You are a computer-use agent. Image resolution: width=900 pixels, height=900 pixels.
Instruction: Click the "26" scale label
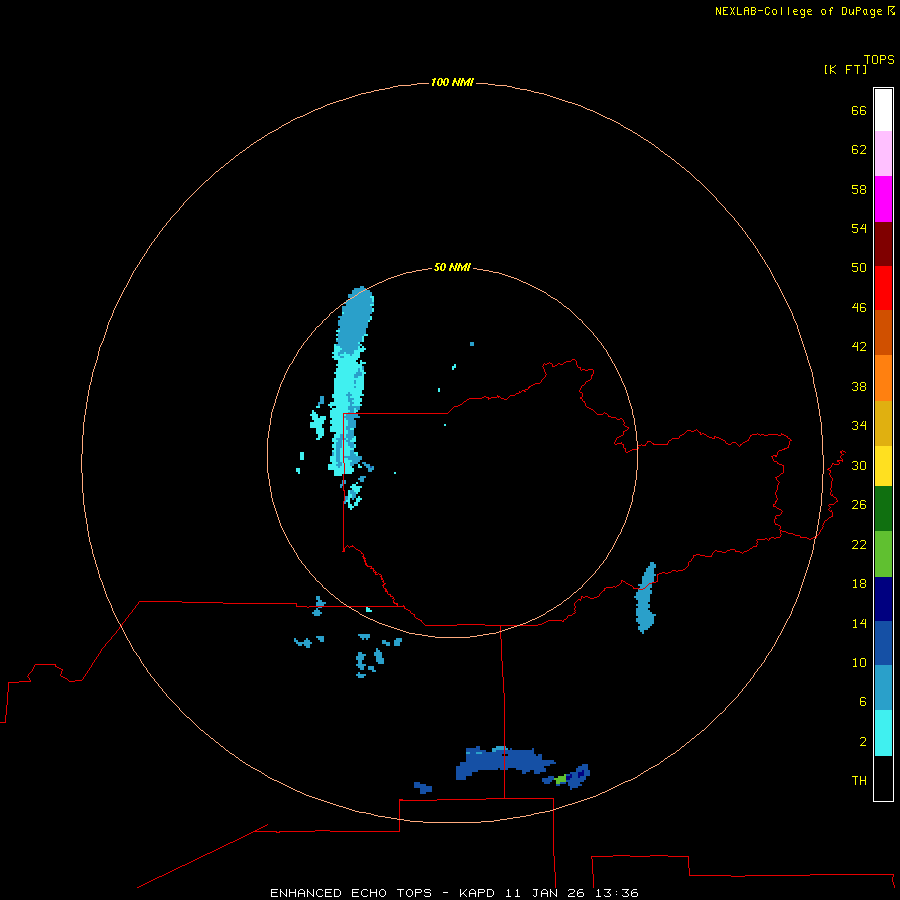click(x=859, y=505)
